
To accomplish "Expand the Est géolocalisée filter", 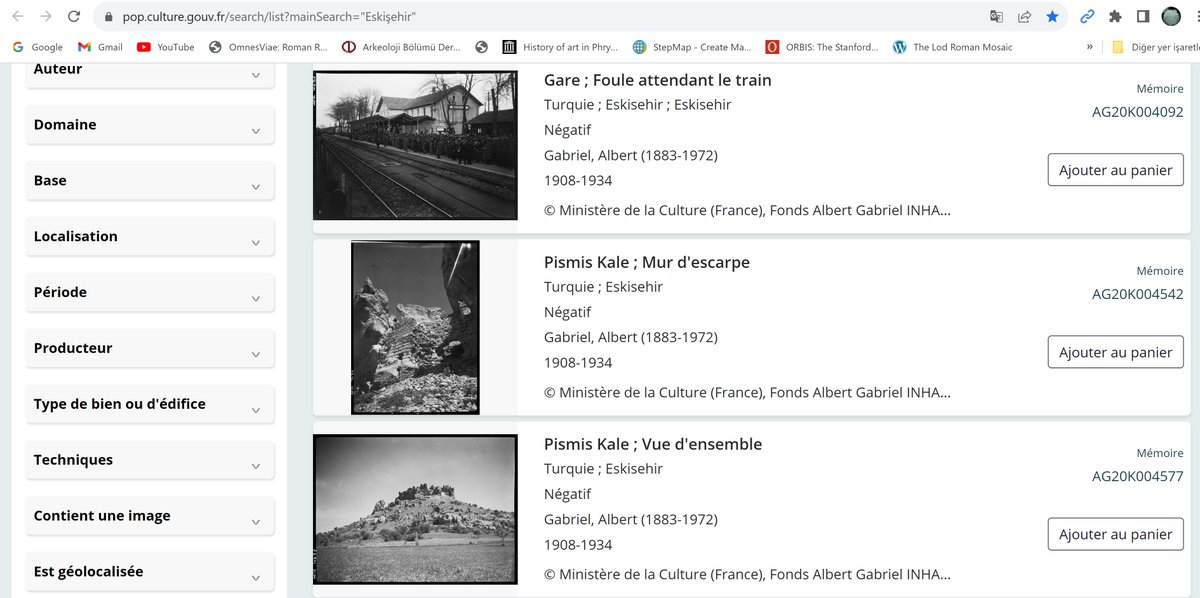I will point(150,573).
